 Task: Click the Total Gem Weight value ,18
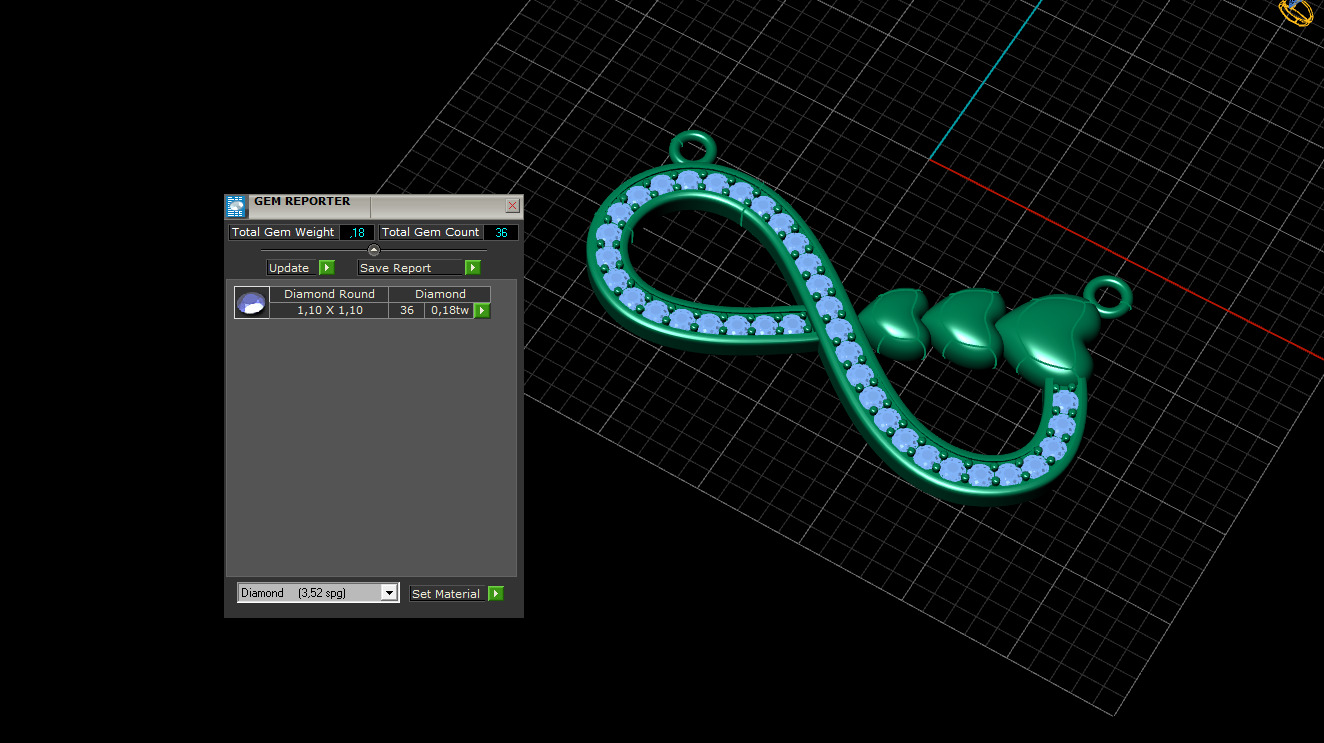coord(357,232)
